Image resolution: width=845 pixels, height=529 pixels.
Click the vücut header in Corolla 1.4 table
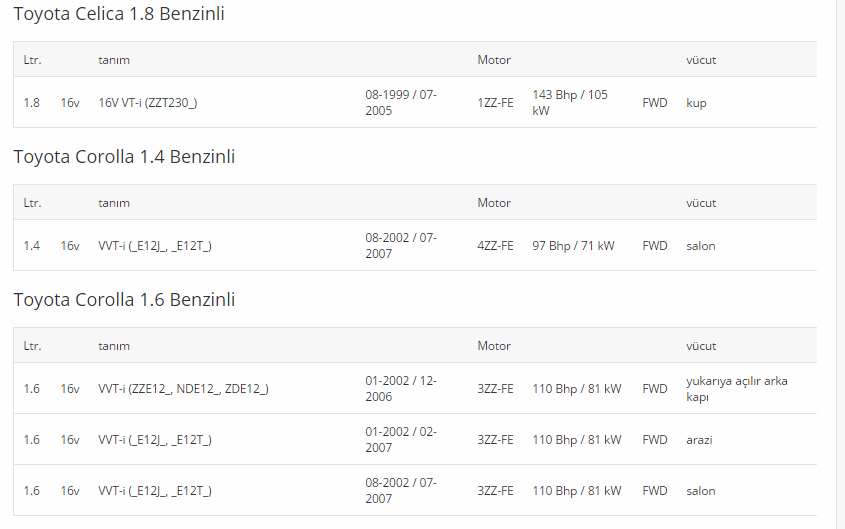coord(701,203)
